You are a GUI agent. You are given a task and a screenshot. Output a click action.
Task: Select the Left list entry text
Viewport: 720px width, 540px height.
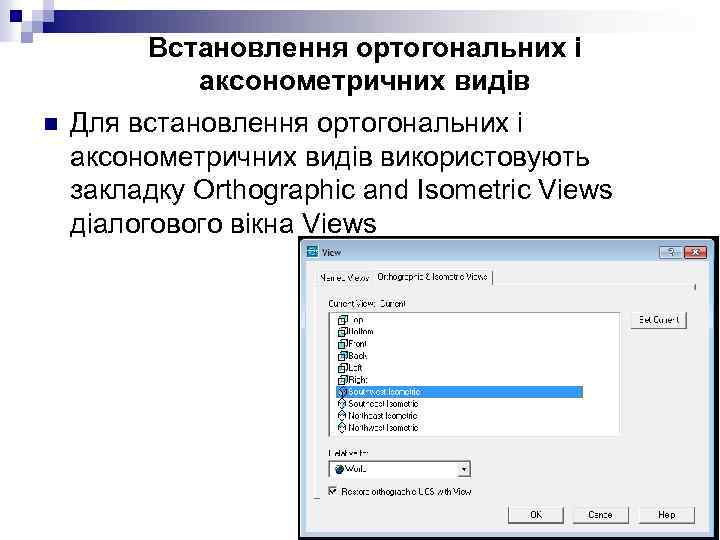pos(355,367)
